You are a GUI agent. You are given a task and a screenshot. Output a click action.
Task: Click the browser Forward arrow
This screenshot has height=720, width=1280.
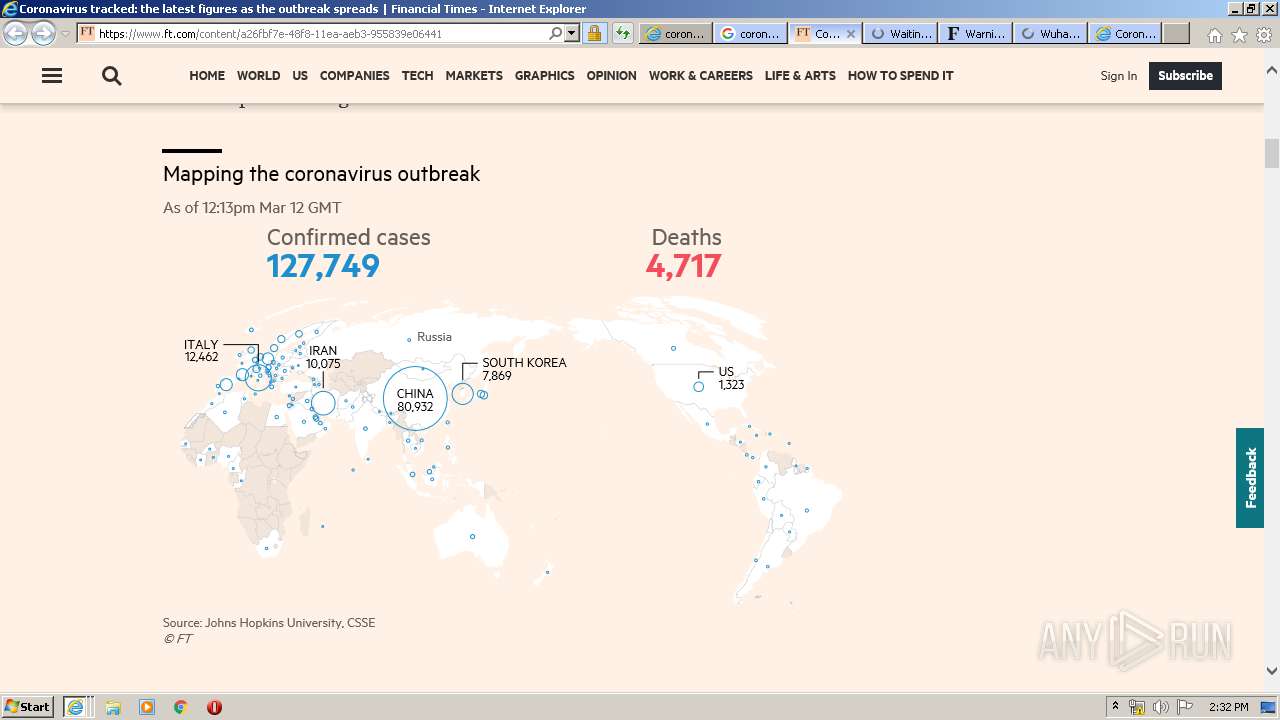(x=43, y=33)
